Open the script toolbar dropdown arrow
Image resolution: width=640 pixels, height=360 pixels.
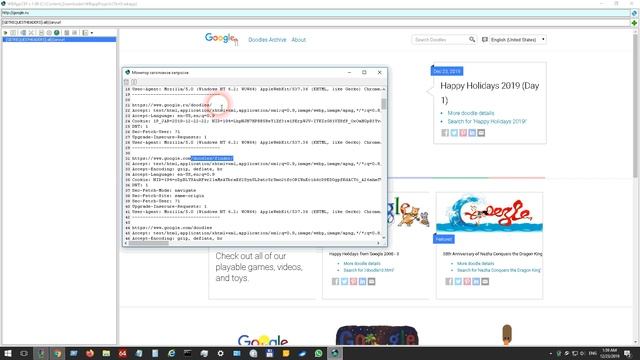click(92, 33)
